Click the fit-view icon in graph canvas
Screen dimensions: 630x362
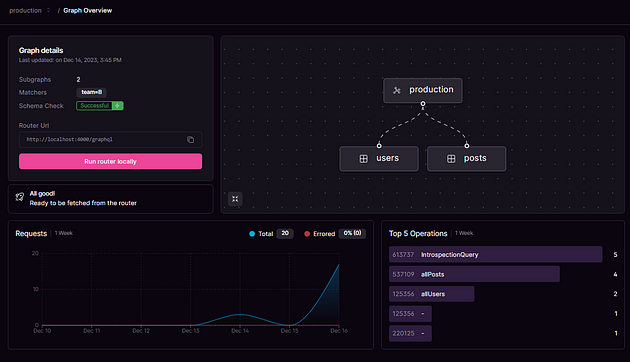235,199
